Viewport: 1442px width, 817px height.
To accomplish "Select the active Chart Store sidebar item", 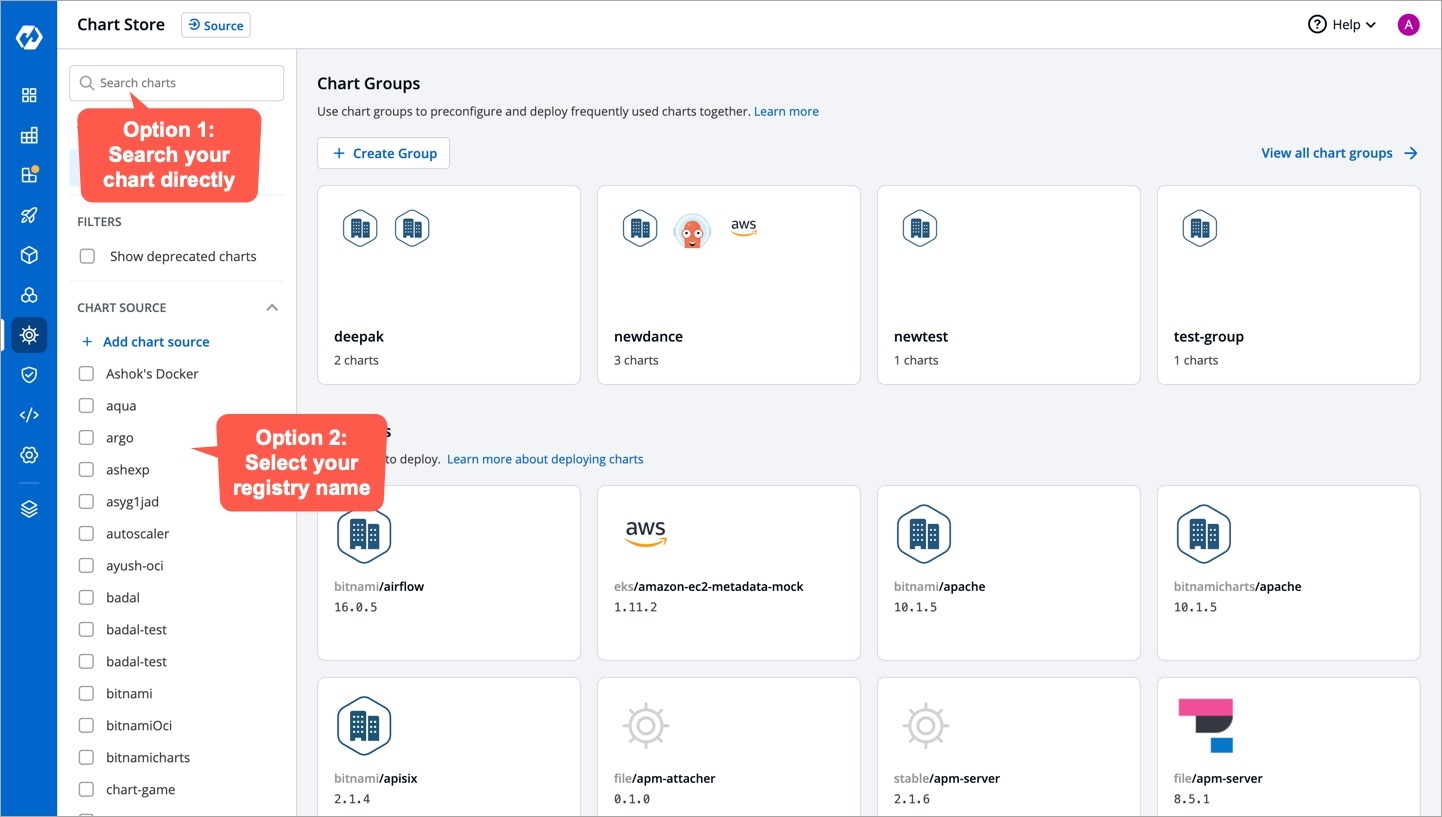I will pyautogui.click(x=29, y=335).
